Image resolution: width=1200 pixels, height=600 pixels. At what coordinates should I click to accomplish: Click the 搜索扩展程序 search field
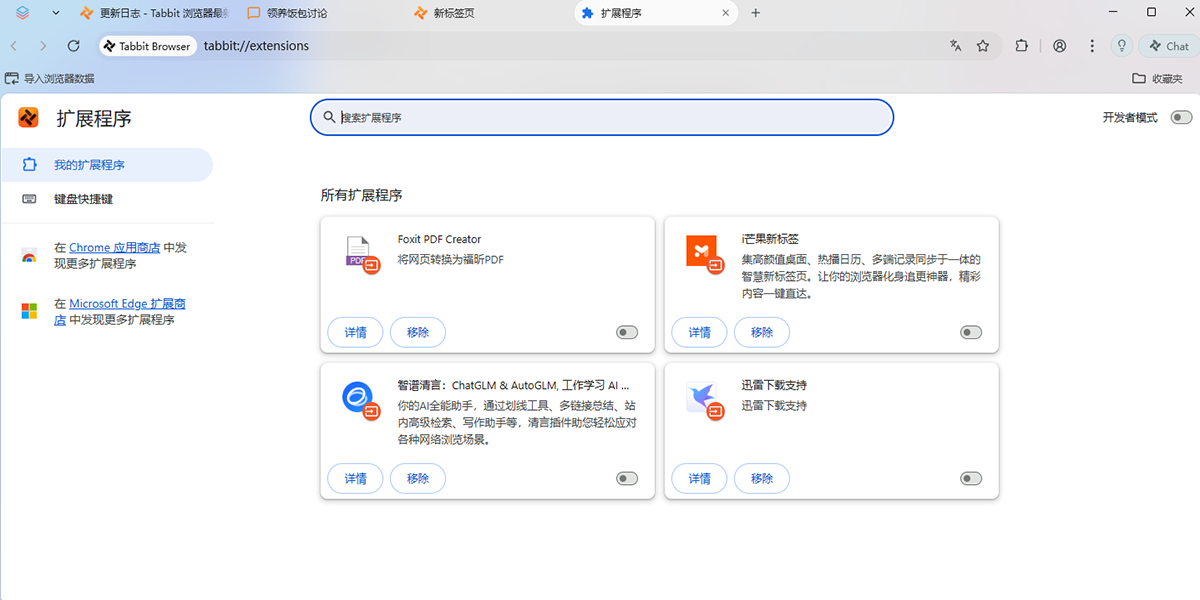point(601,117)
